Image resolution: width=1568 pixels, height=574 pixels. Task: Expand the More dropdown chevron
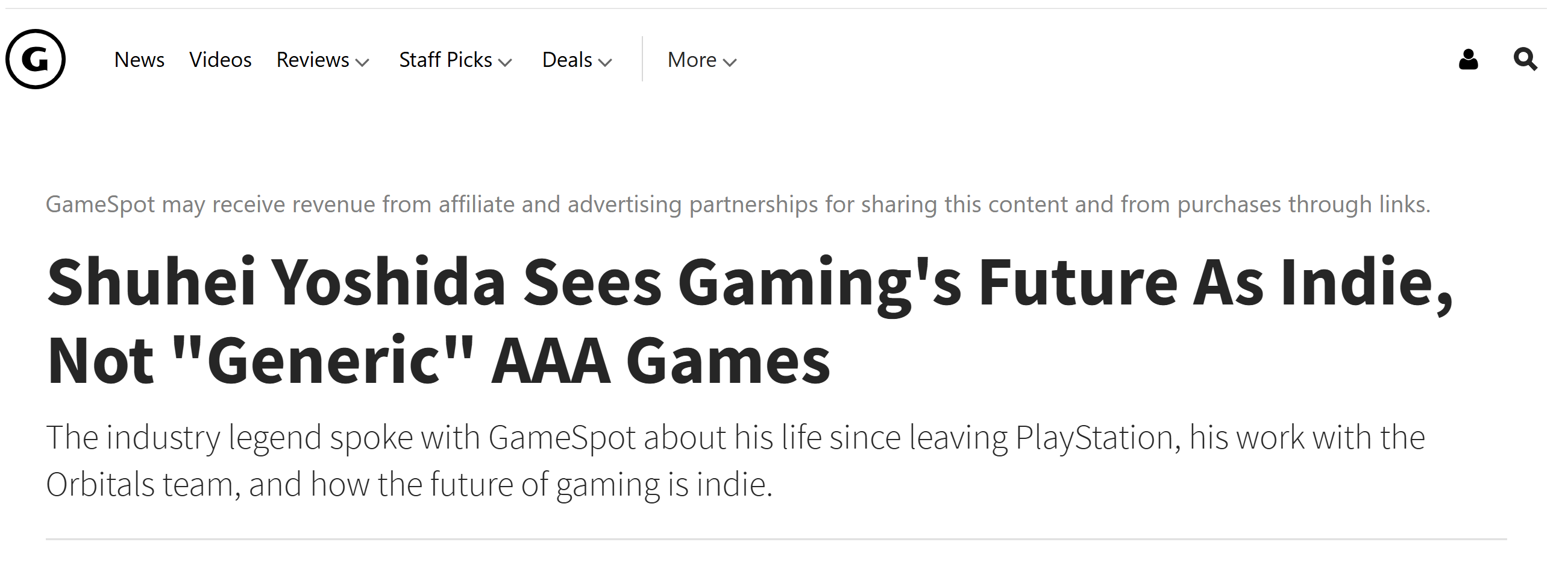[x=730, y=62]
